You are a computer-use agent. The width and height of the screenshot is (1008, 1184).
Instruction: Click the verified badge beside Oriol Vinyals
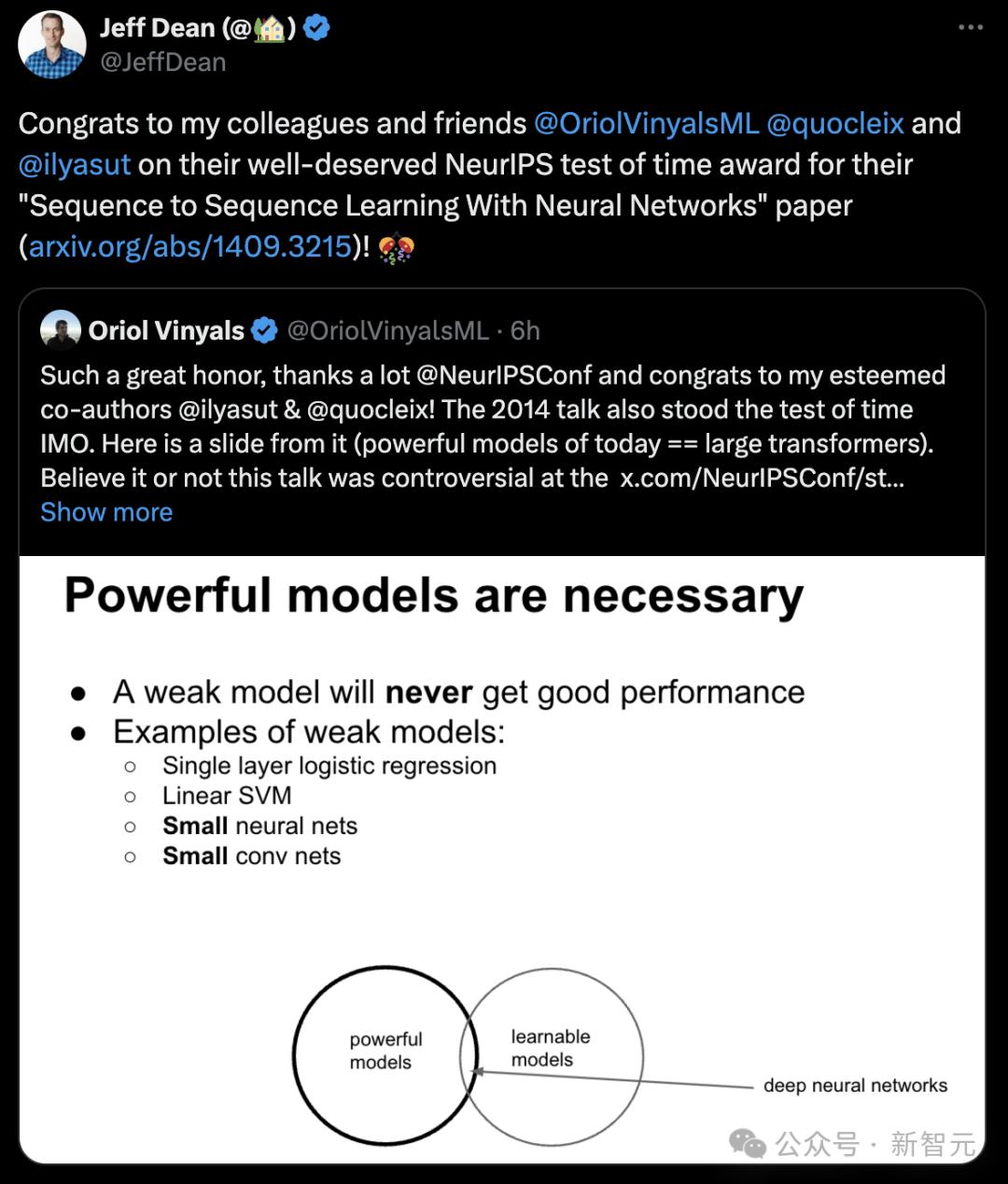pyautogui.click(x=265, y=330)
